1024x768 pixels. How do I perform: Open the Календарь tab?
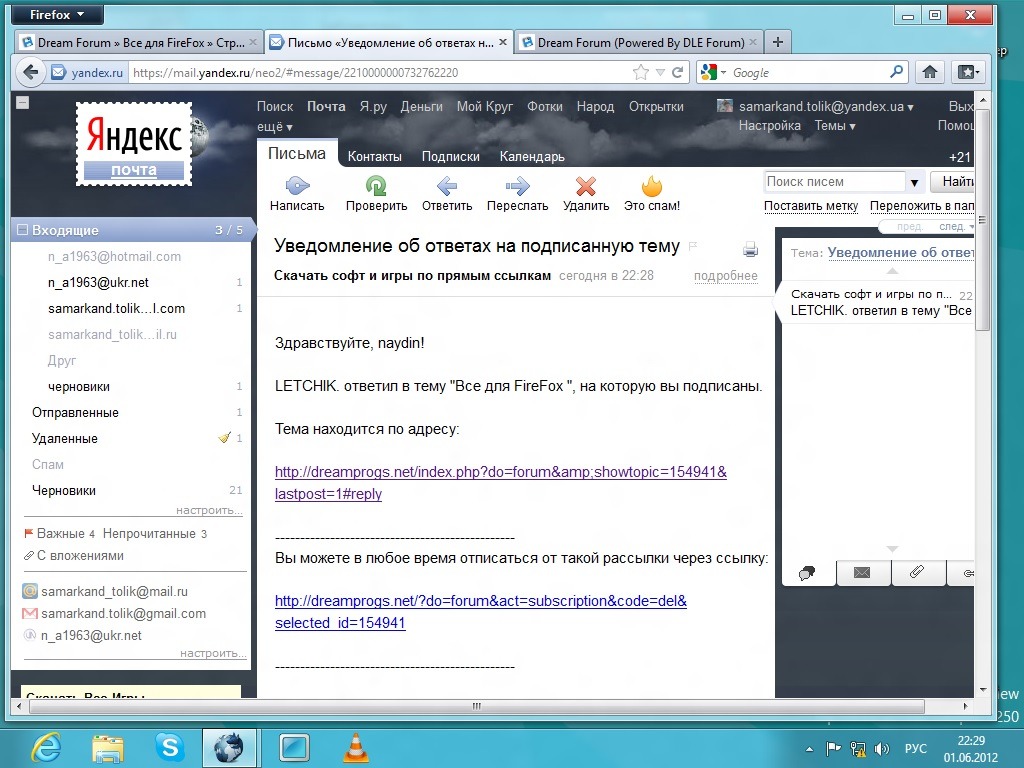pyautogui.click(x=532, y=156)
